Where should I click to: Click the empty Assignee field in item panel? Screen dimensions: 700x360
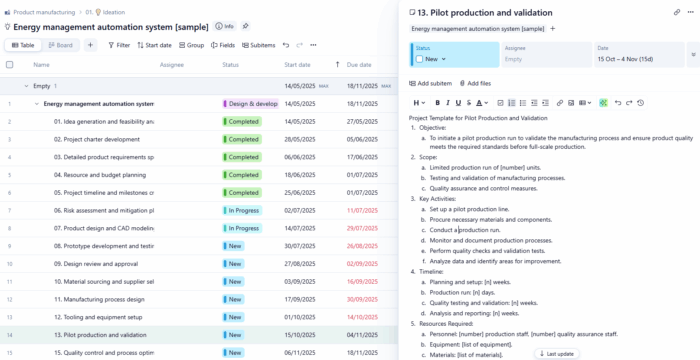(x=547, y=54)
